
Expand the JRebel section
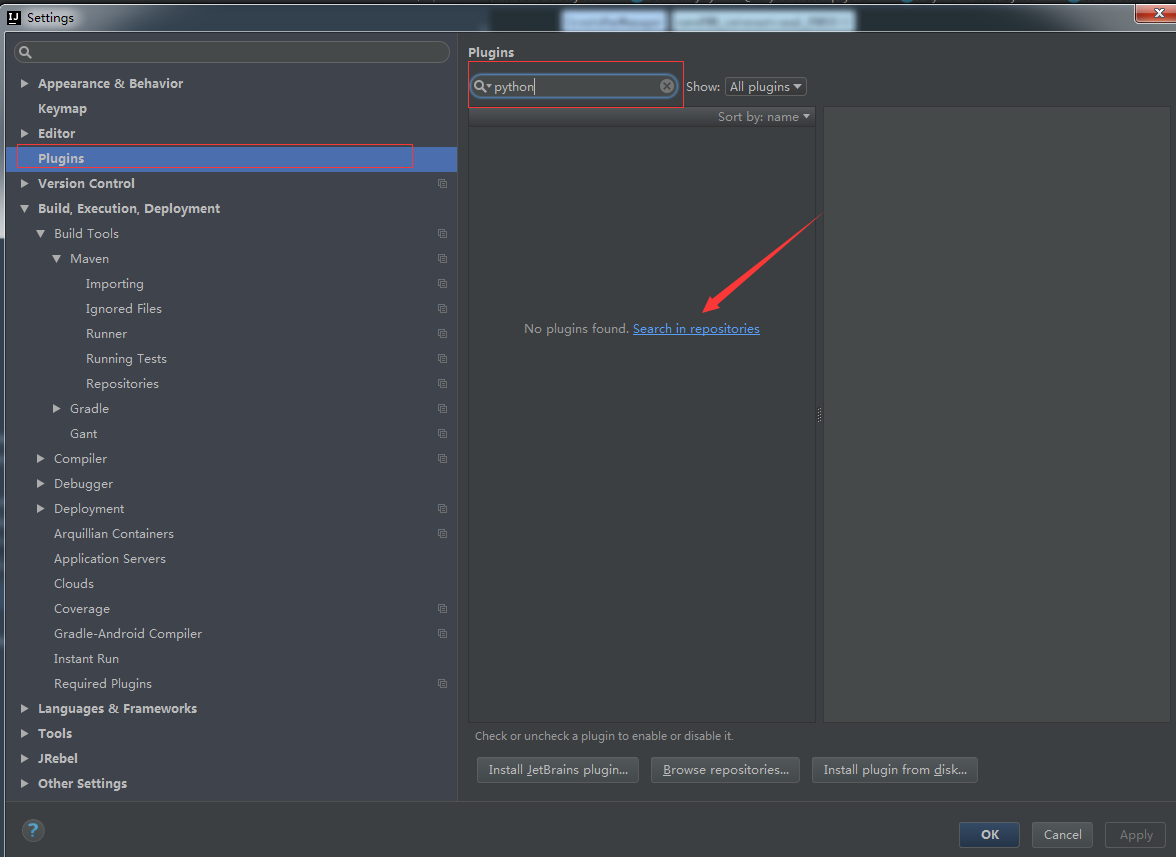tap(25, 759)
